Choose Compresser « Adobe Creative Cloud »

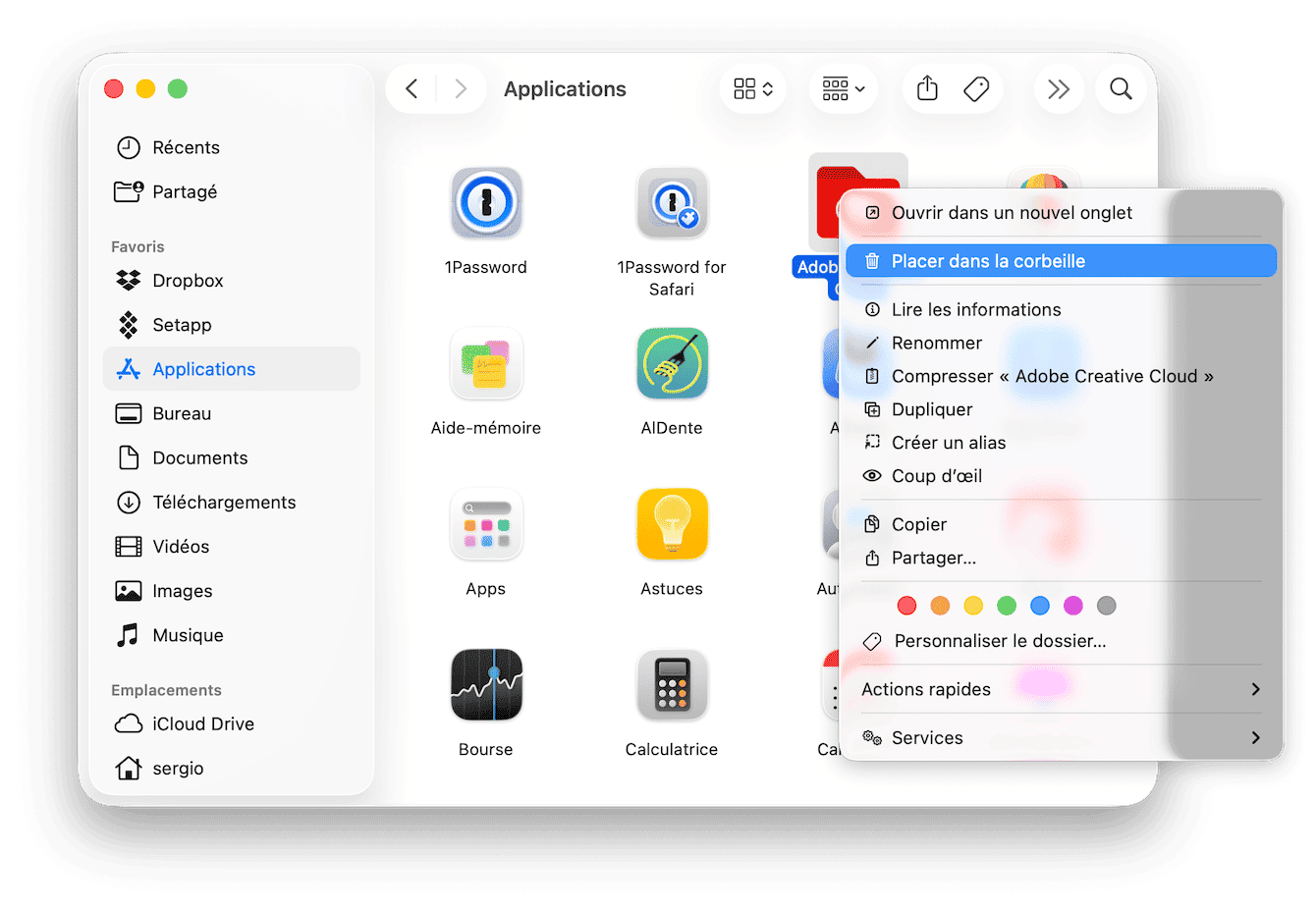tap(1061, 376)
